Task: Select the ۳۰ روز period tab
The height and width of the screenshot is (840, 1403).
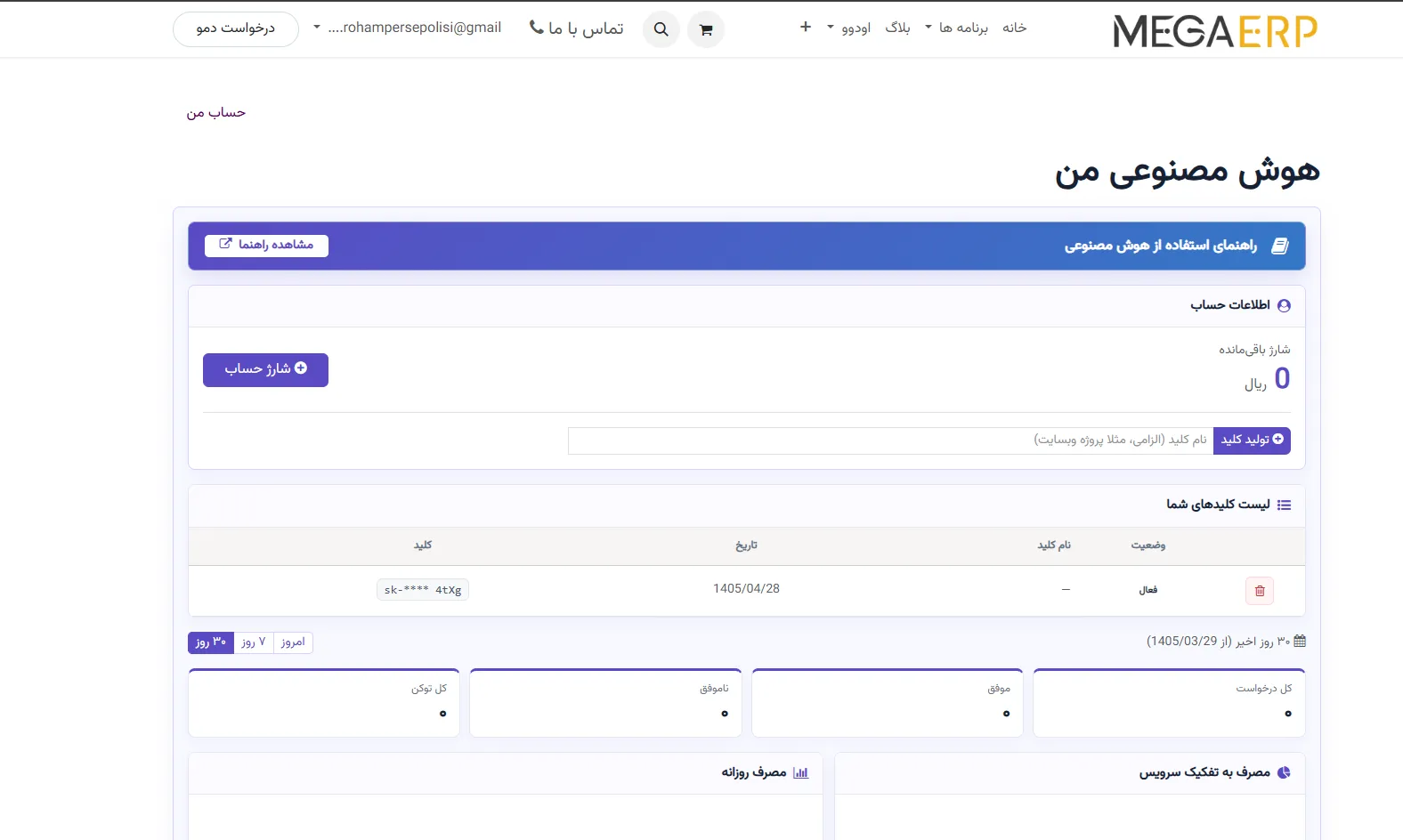Action: coord(211,642)
